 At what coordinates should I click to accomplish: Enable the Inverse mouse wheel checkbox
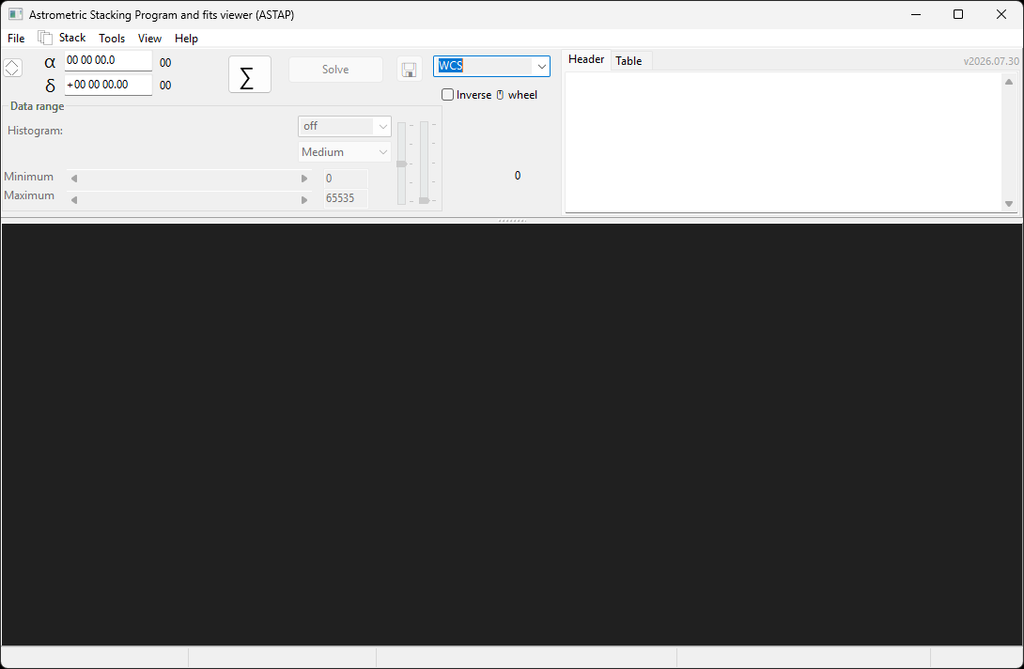(447, 95)
